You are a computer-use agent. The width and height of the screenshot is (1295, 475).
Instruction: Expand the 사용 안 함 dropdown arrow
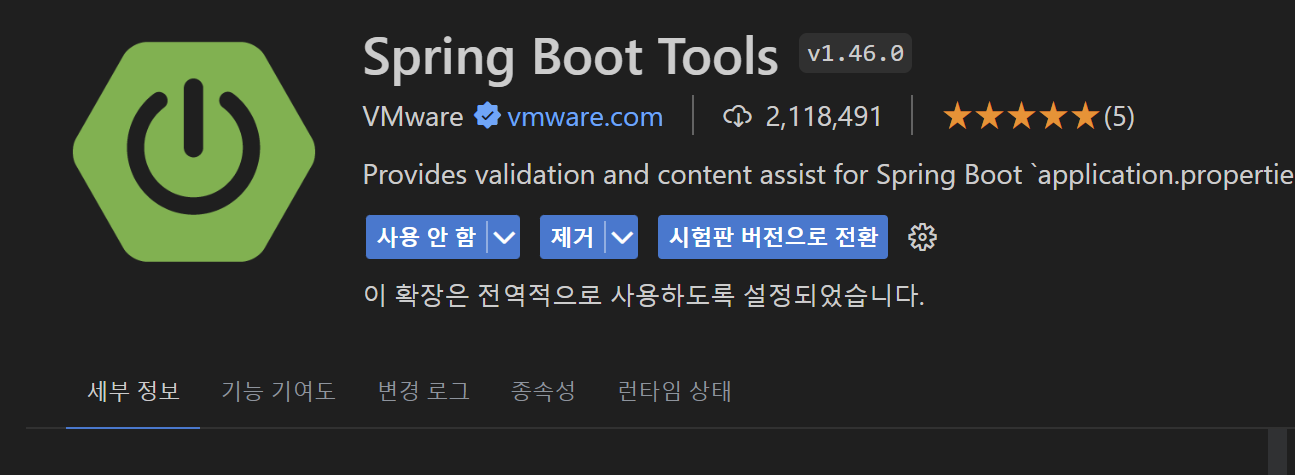(505, 237)
